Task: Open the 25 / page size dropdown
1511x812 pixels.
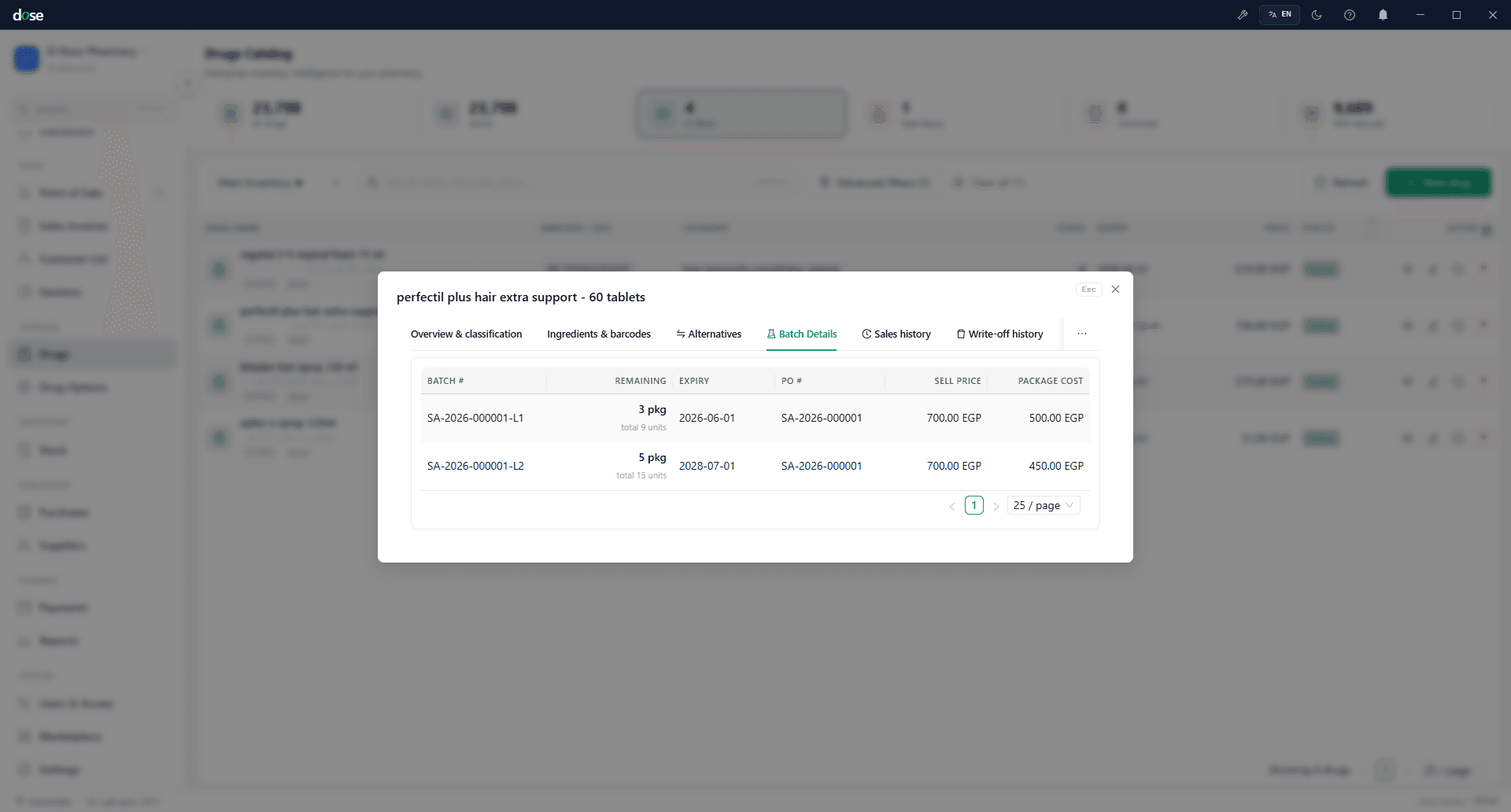Action: coord(1044,506)
